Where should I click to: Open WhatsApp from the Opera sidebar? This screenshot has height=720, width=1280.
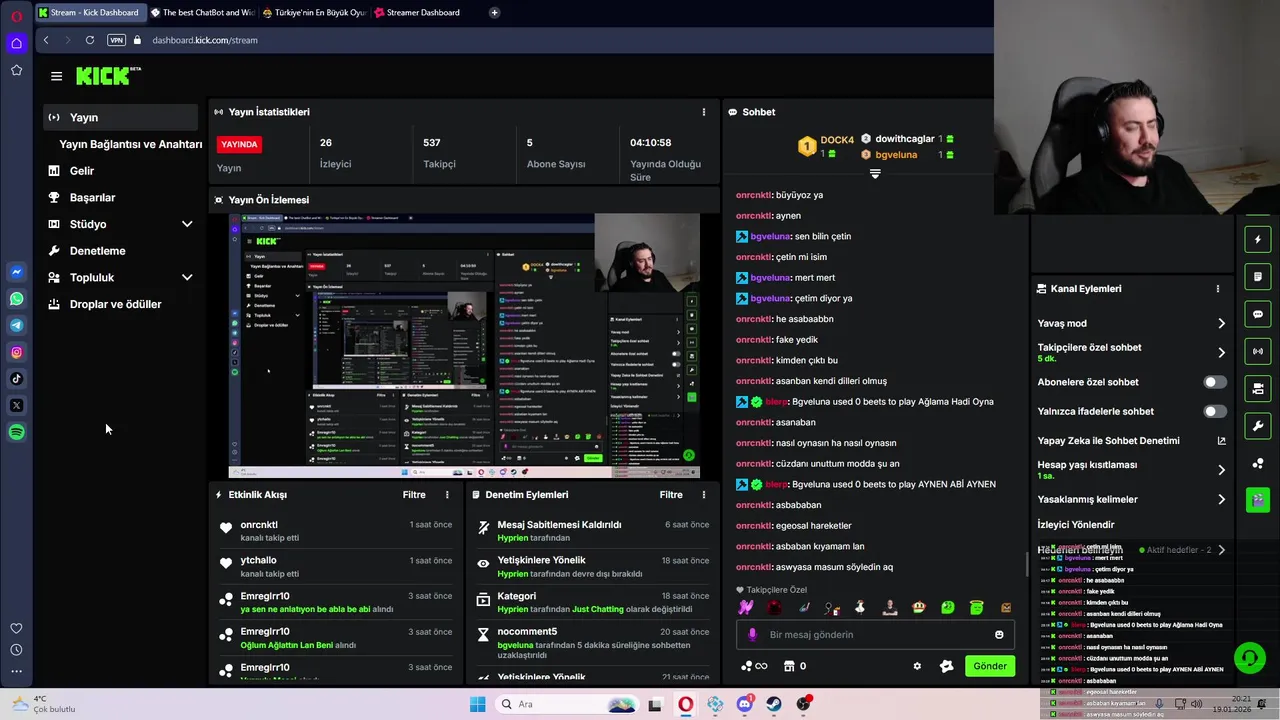pyautogui.click(x=16, y=299)
